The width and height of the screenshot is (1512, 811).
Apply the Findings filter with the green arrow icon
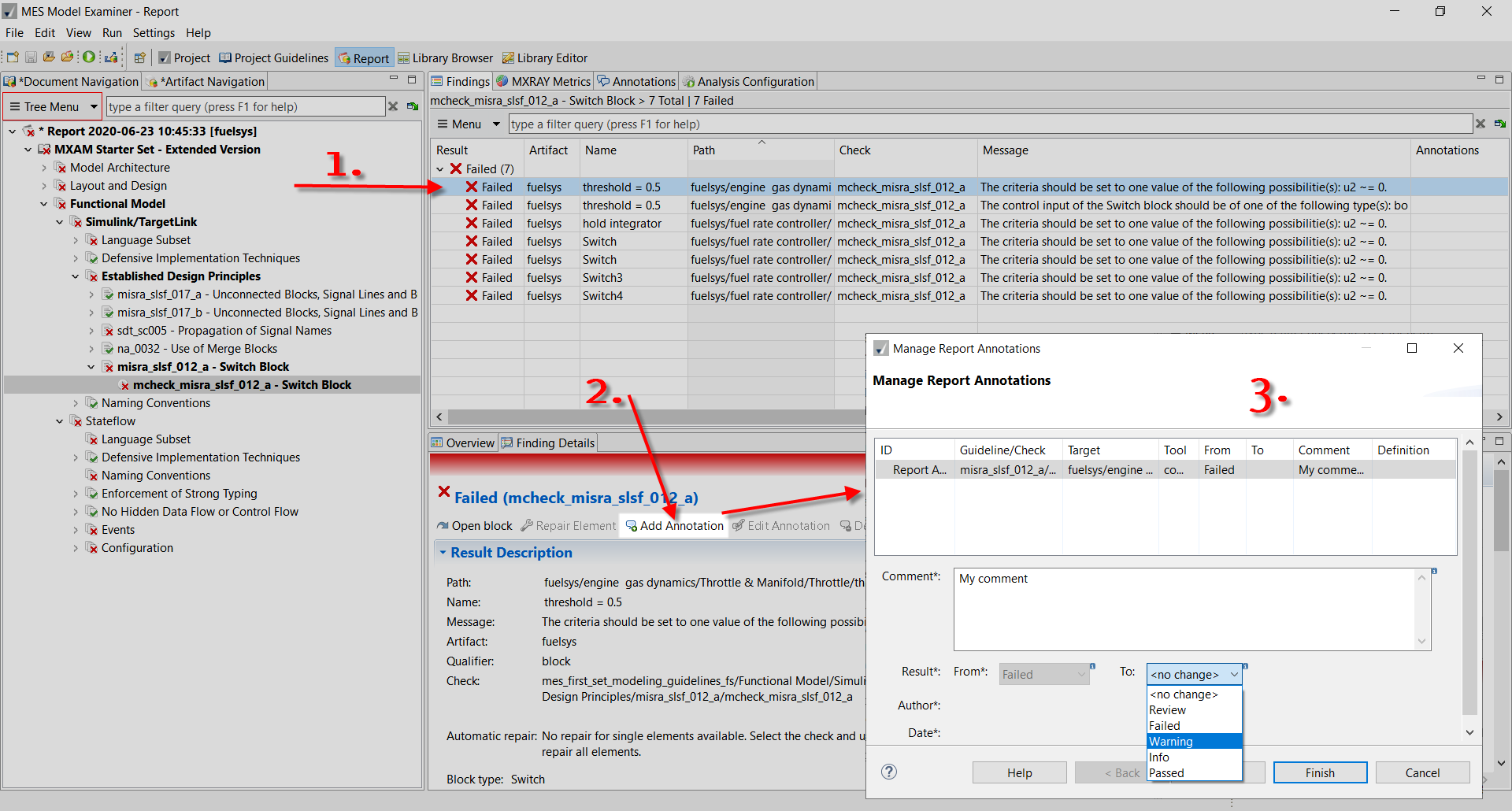click(1499, 124)
